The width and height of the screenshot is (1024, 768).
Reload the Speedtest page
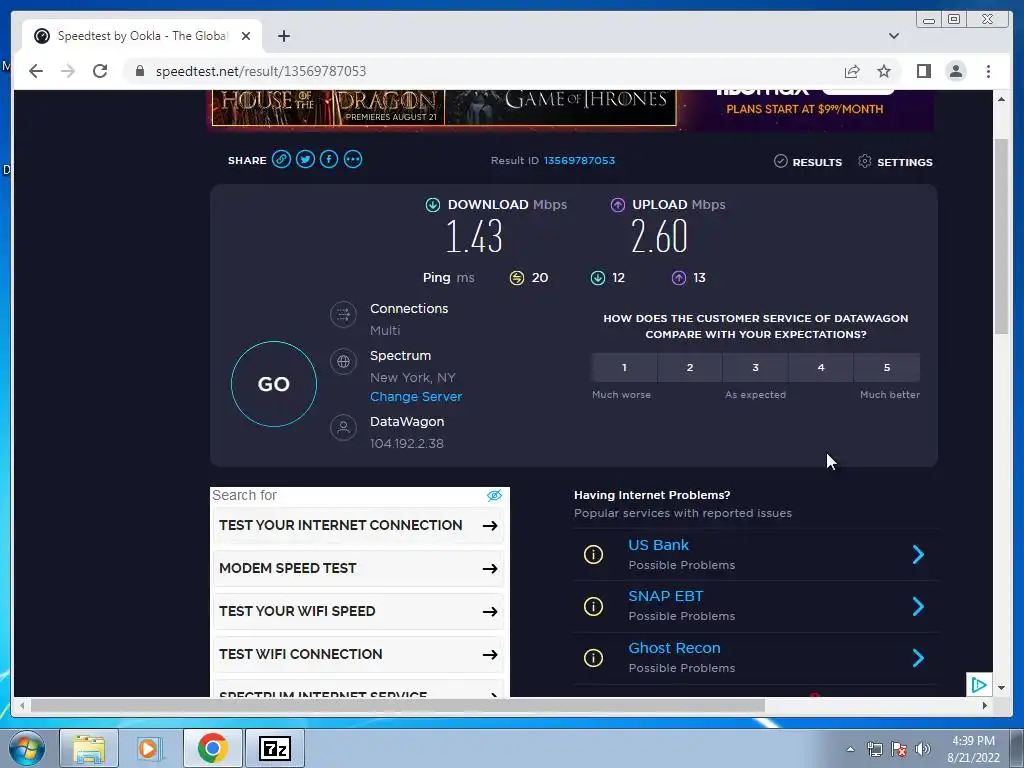(x=100, y=71)
